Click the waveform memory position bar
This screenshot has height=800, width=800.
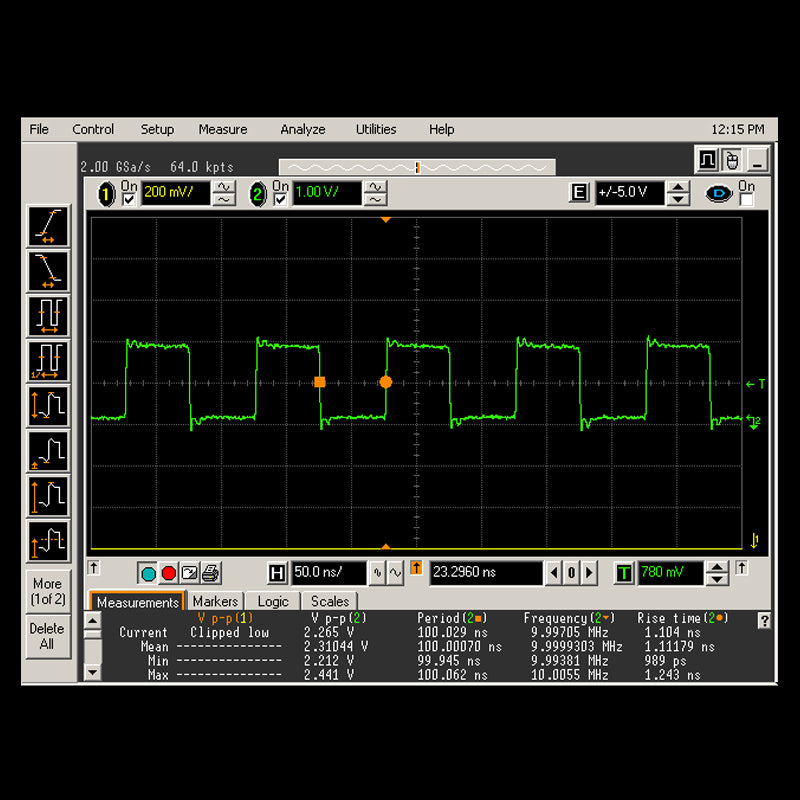click(416, 167)
